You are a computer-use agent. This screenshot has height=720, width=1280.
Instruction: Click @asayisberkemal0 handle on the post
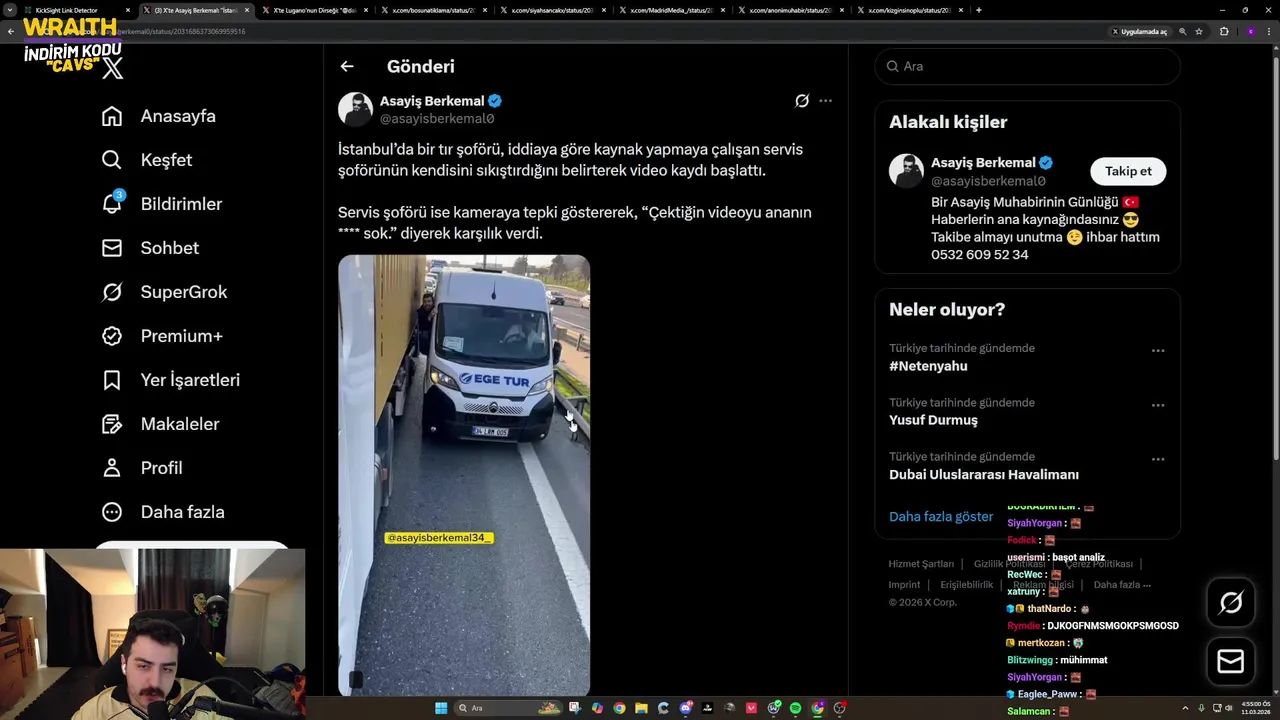coord(437,119)
